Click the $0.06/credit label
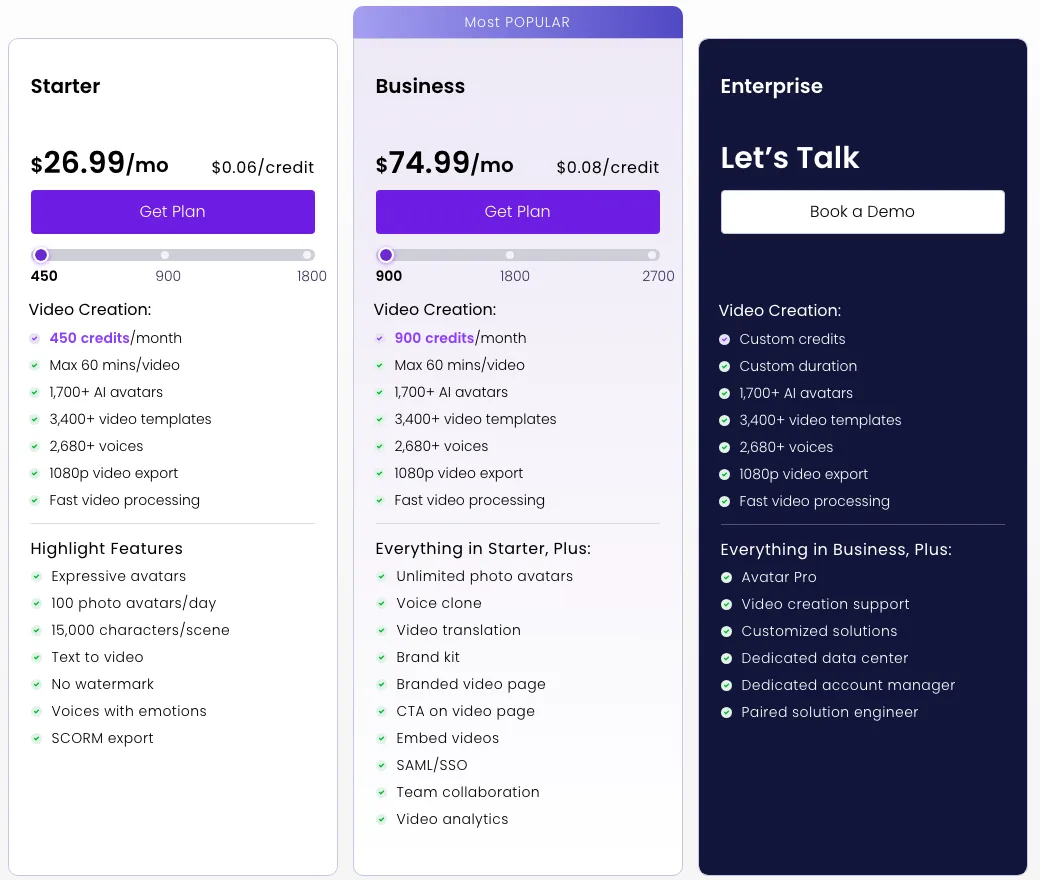The height and width of the screenshot is (880, 1040). [263, 167]
